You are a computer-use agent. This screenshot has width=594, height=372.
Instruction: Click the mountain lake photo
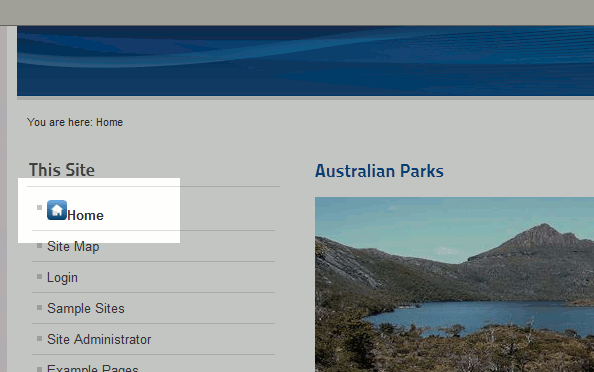(x=454, y=284)
